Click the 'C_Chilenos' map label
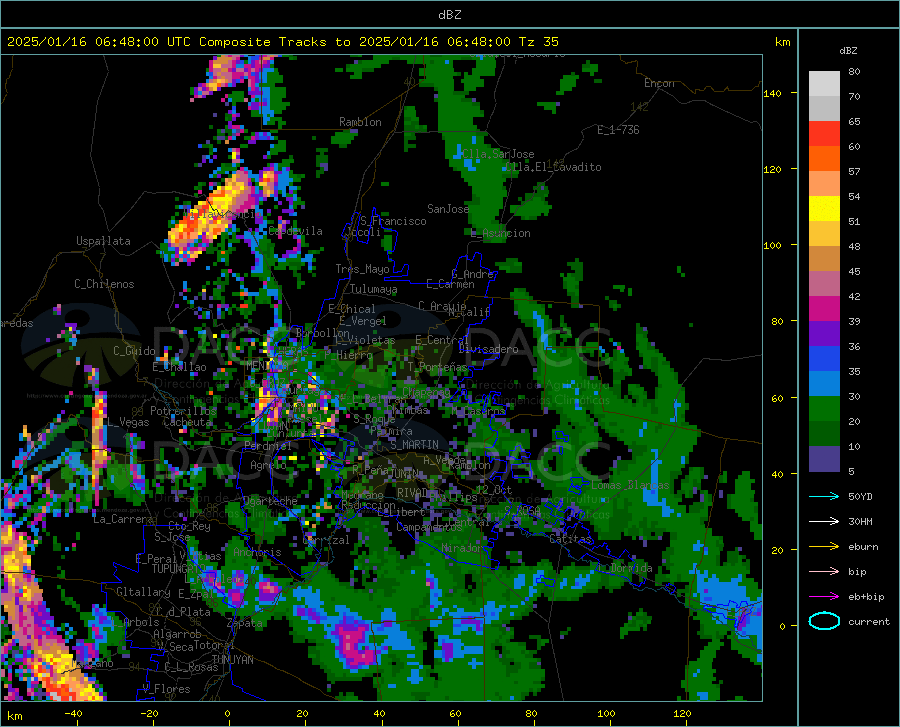The height and width of the screenshot is (727, 900). [x=104, y=284]
